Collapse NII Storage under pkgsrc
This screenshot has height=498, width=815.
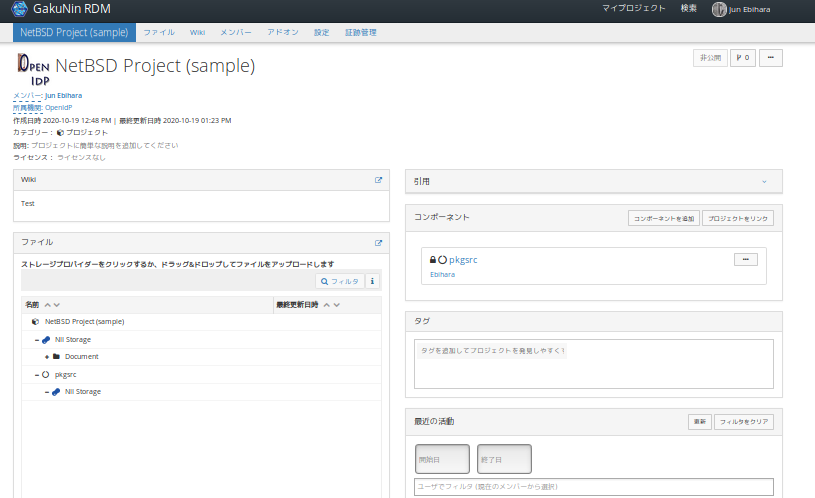[47, 392]
